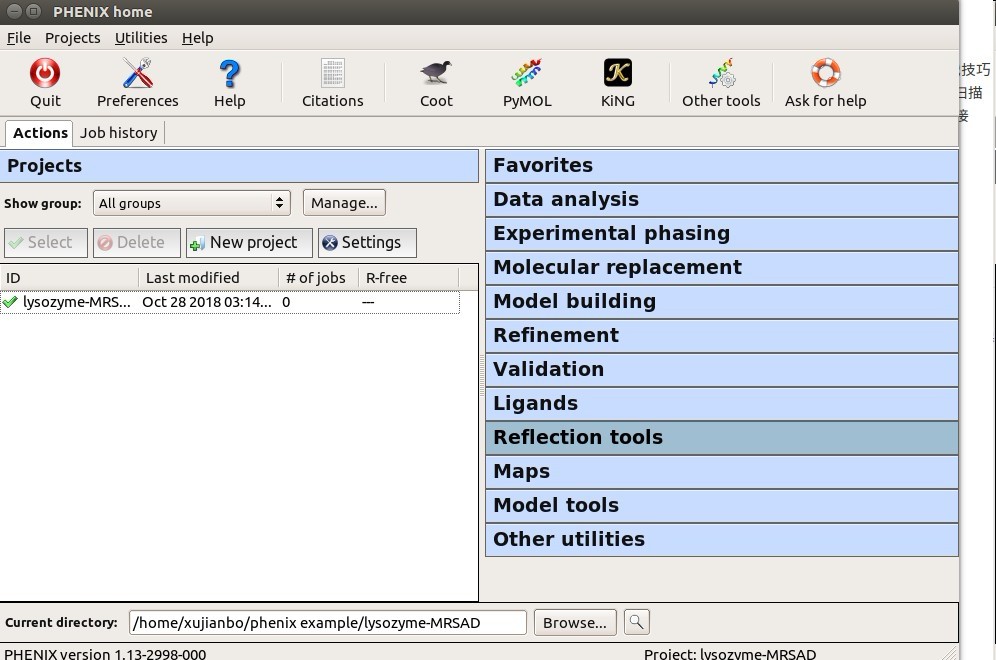Open the Projects menu
The height and width of the screenshot is (660, 996).
pyautogui.click(x=72, y=38)
